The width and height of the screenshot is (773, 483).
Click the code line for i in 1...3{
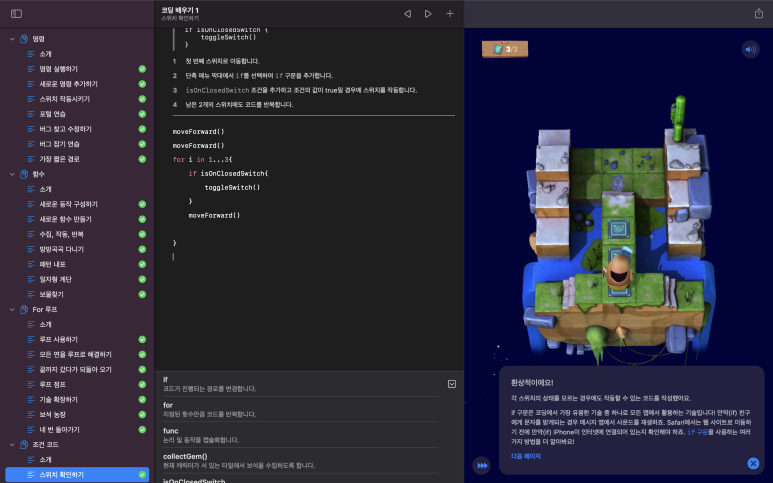(202, 160)
